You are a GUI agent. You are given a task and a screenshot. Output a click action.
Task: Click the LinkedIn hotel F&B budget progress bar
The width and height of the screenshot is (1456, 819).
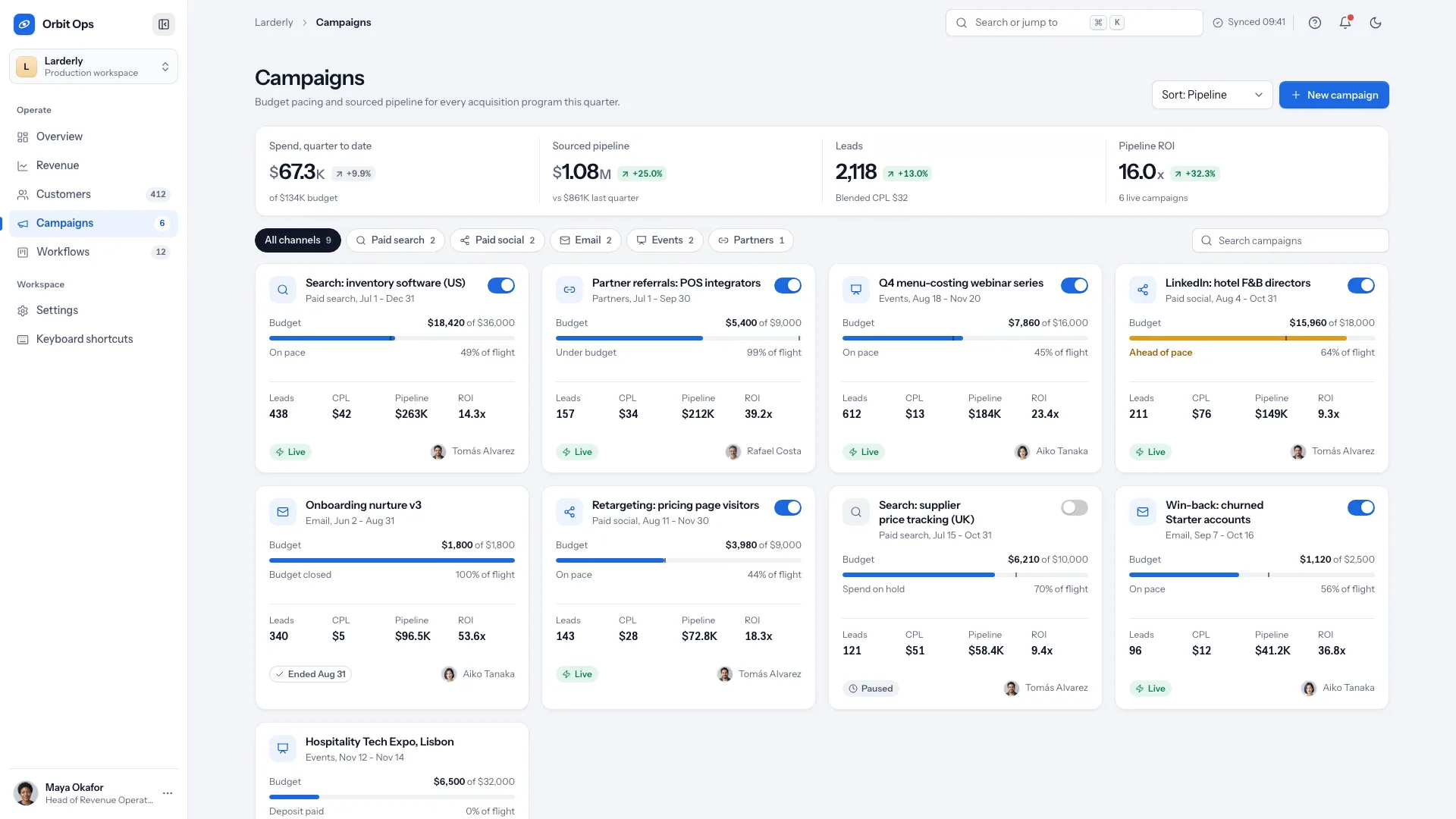click(x=1251, y=338)
